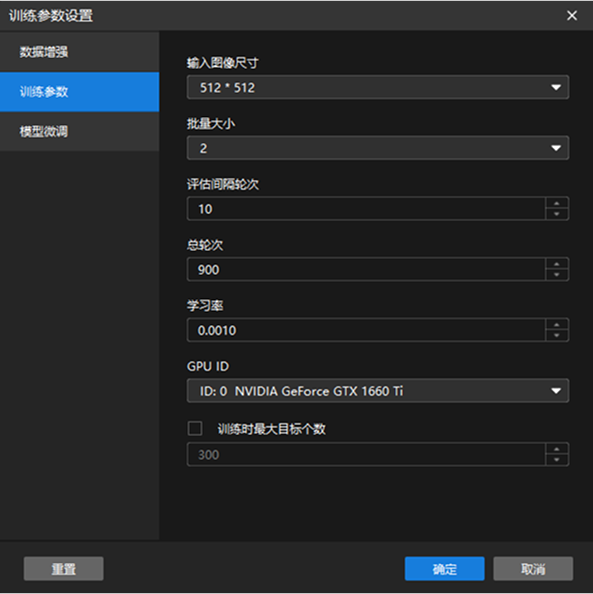
Task: Expand the 批量大小 dropdown
Action: coord(378,148)
